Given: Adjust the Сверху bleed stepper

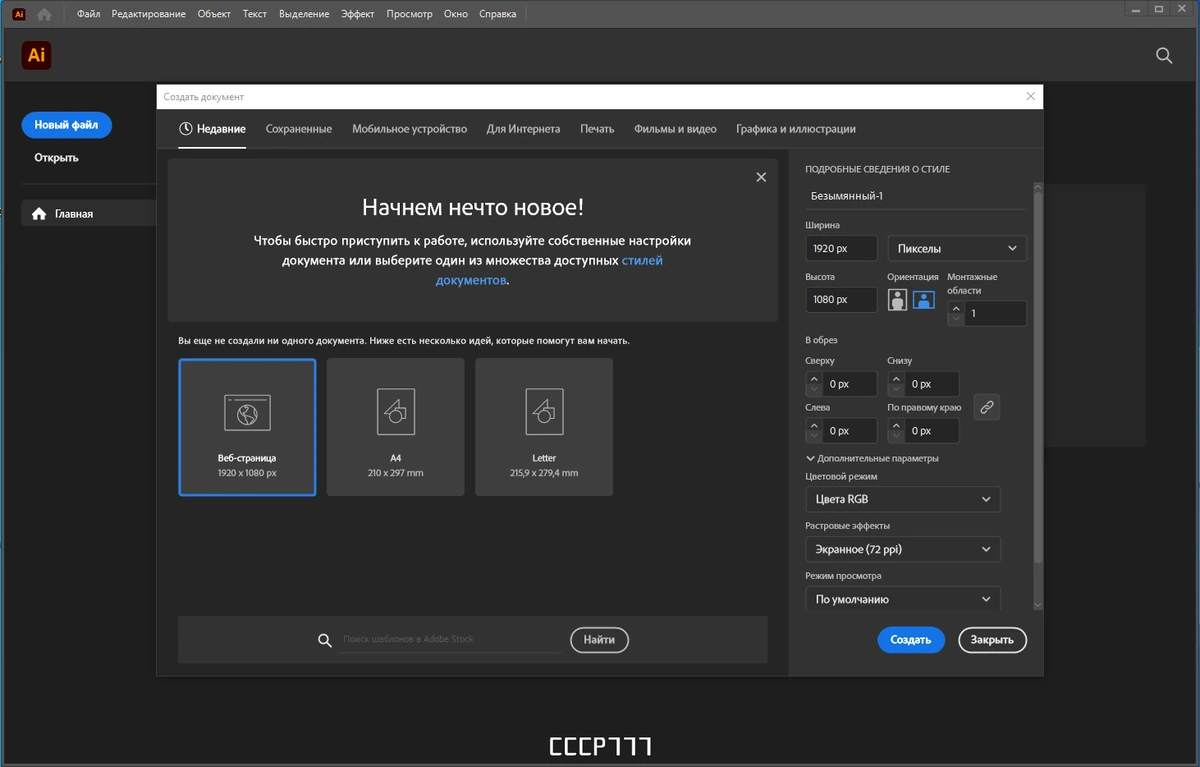Looking at the screenshot, I should click(814, 384).
